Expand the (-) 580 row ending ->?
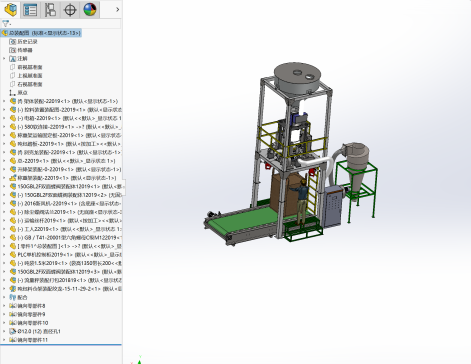The height and width of the screenshot is (364, 471). click(x=4, y=127)
